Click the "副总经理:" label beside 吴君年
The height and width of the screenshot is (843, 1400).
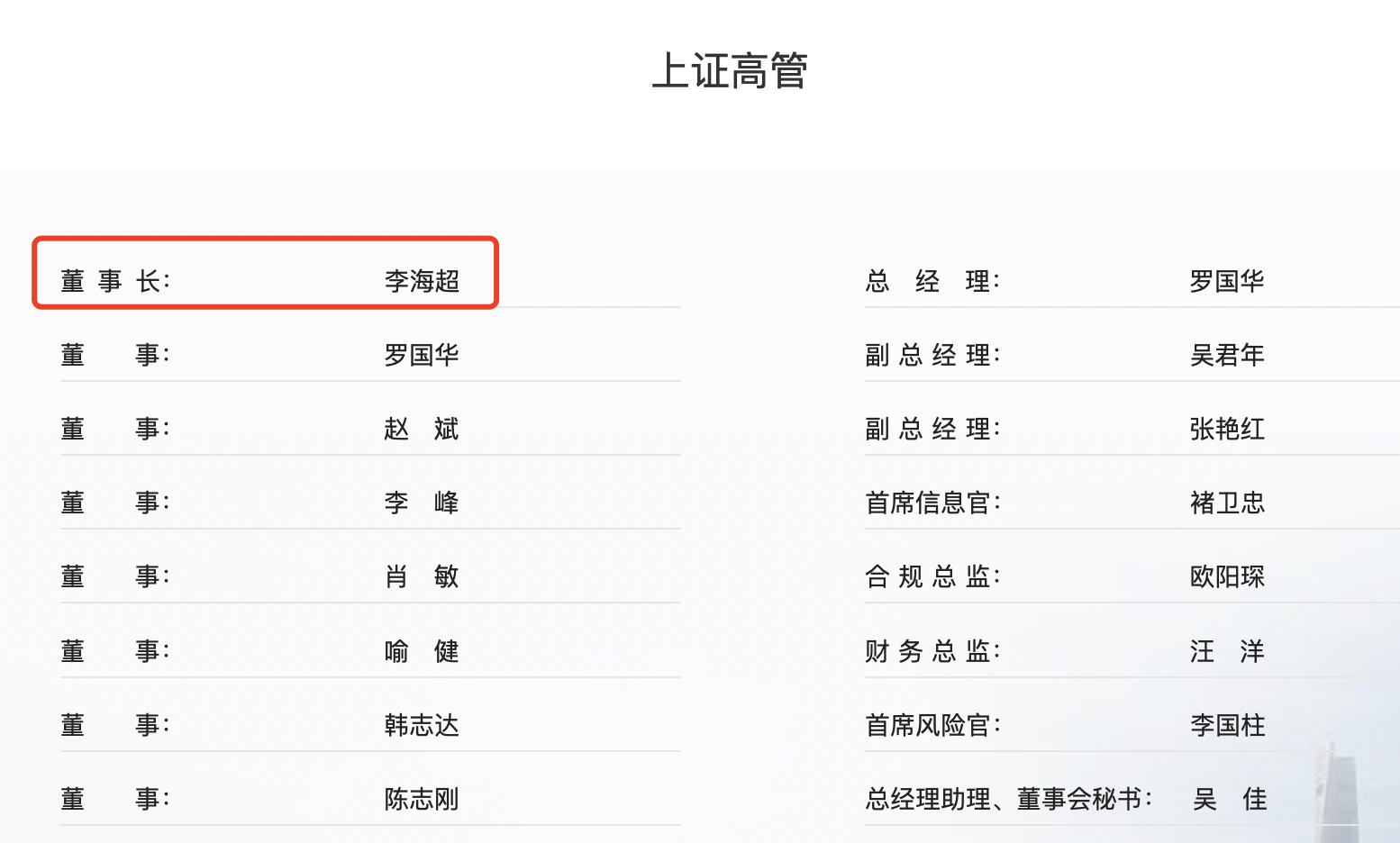932,355
